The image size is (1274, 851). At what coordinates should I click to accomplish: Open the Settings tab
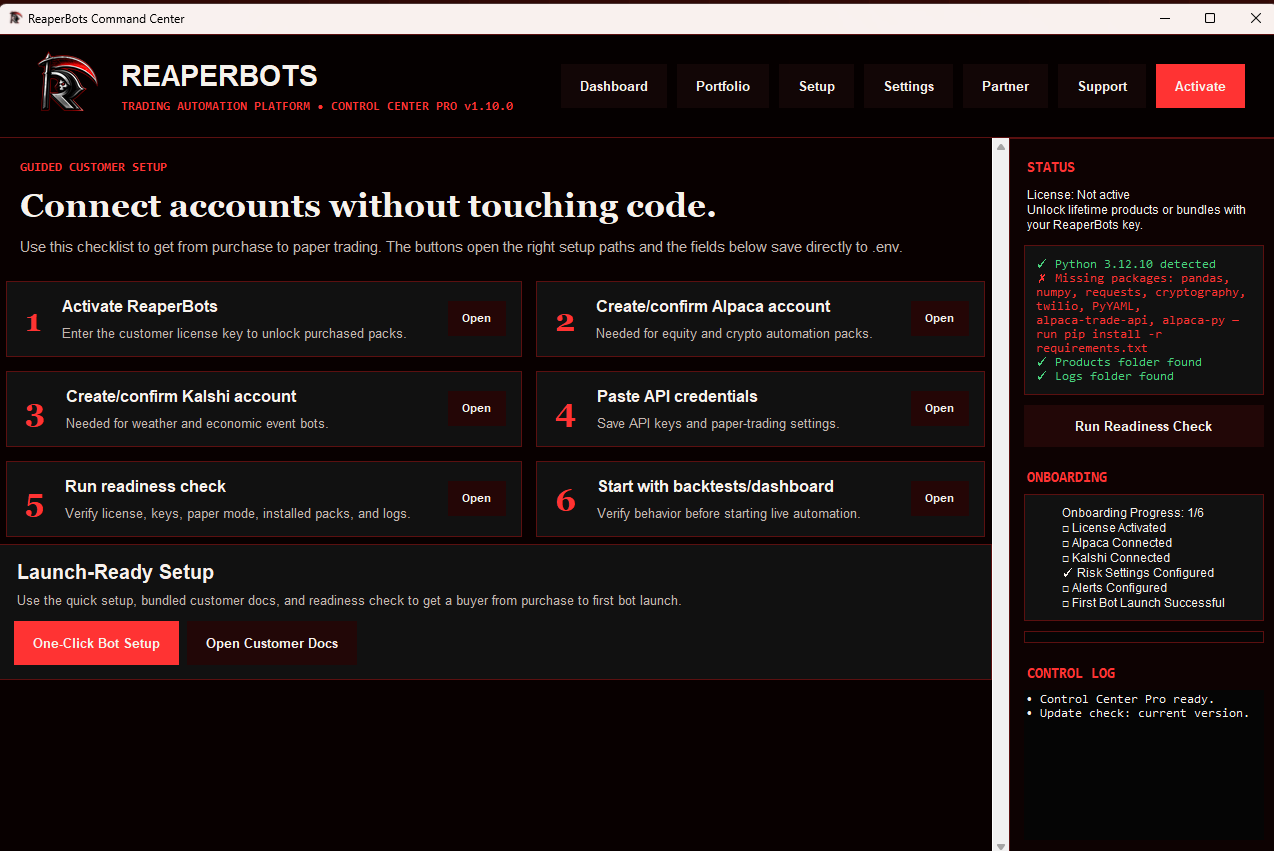909,86
